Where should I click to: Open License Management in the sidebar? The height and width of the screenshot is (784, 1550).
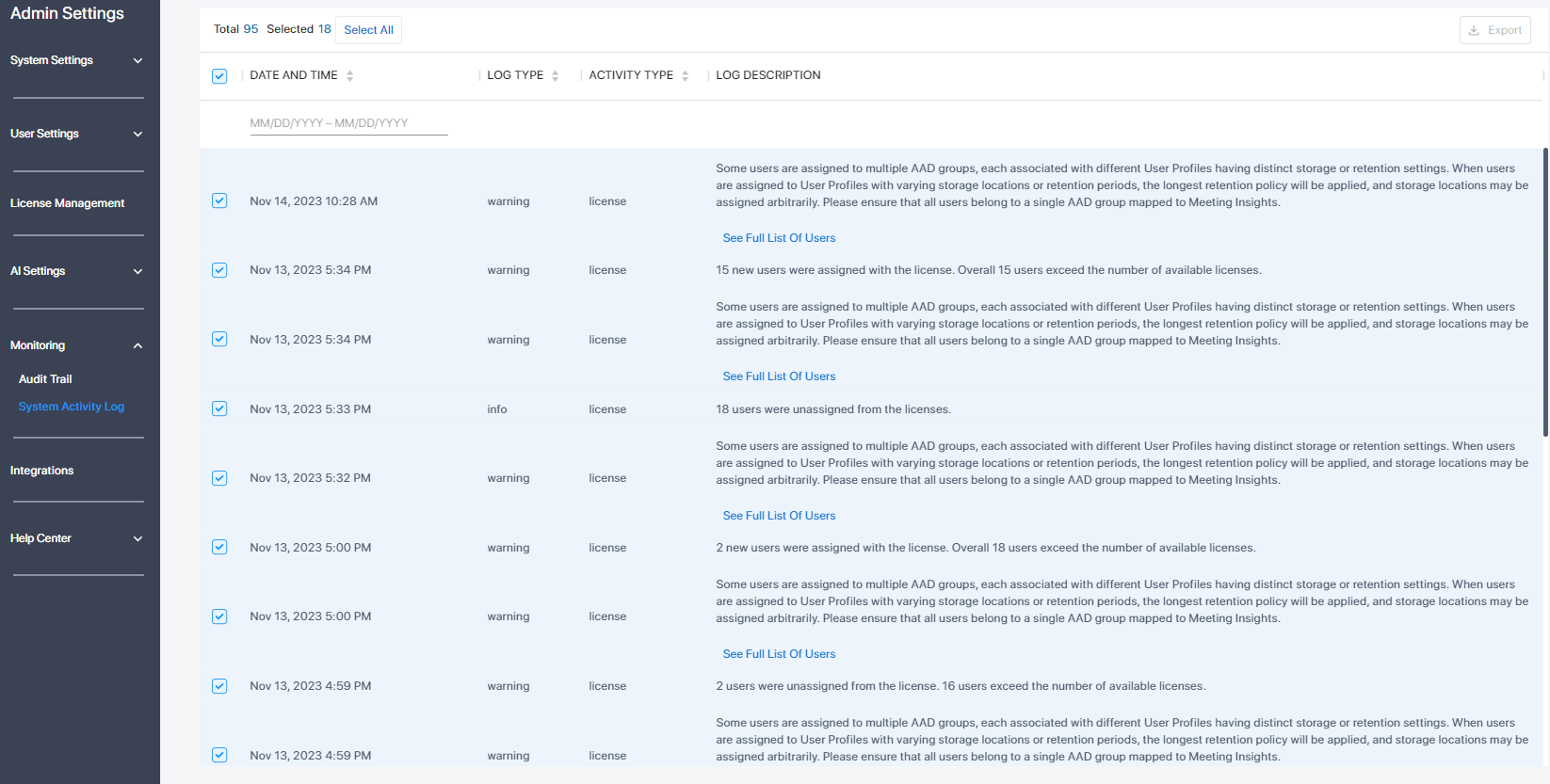click(67, 203)
